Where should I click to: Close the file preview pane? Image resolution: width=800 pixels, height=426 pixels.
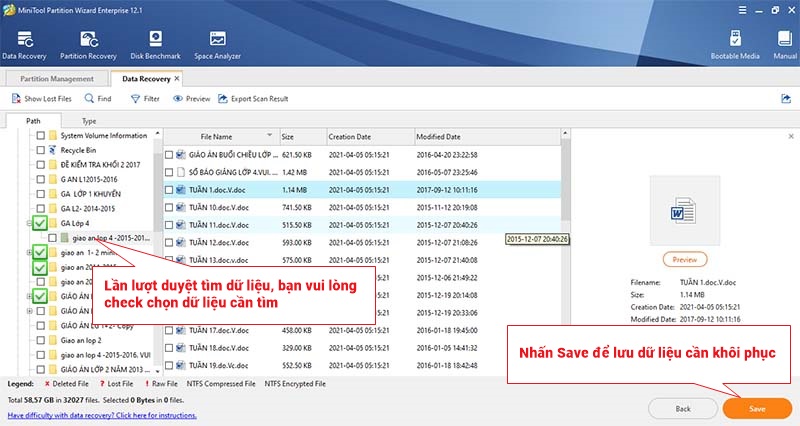point(791,136)
